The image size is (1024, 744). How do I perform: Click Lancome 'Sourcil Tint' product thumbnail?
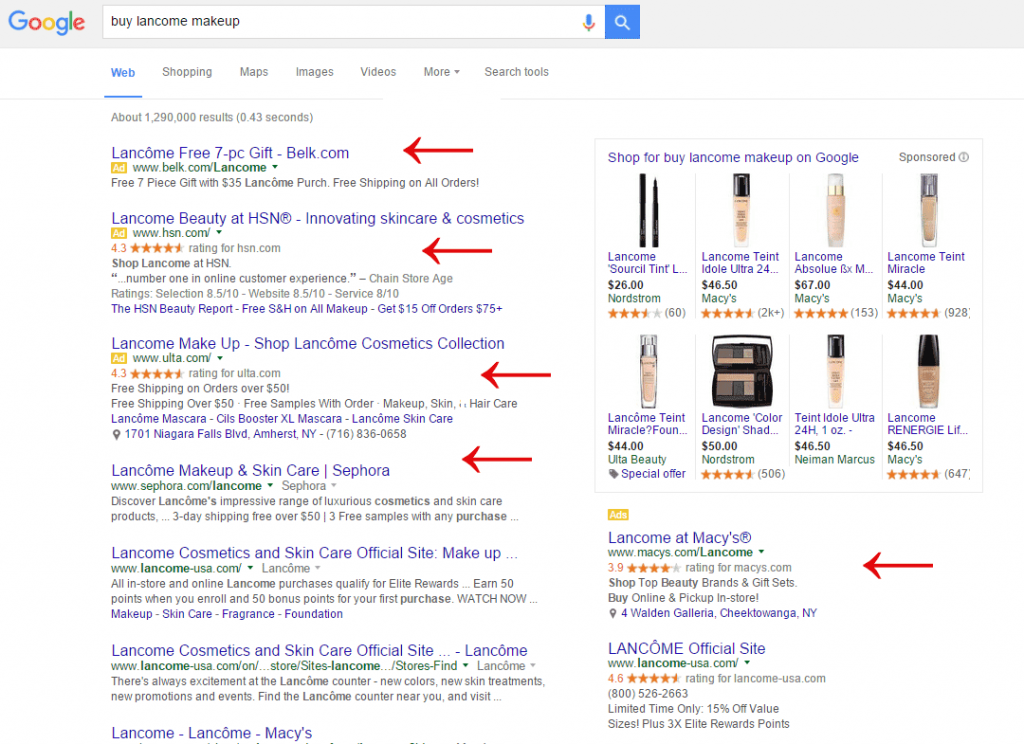point(648,210)
